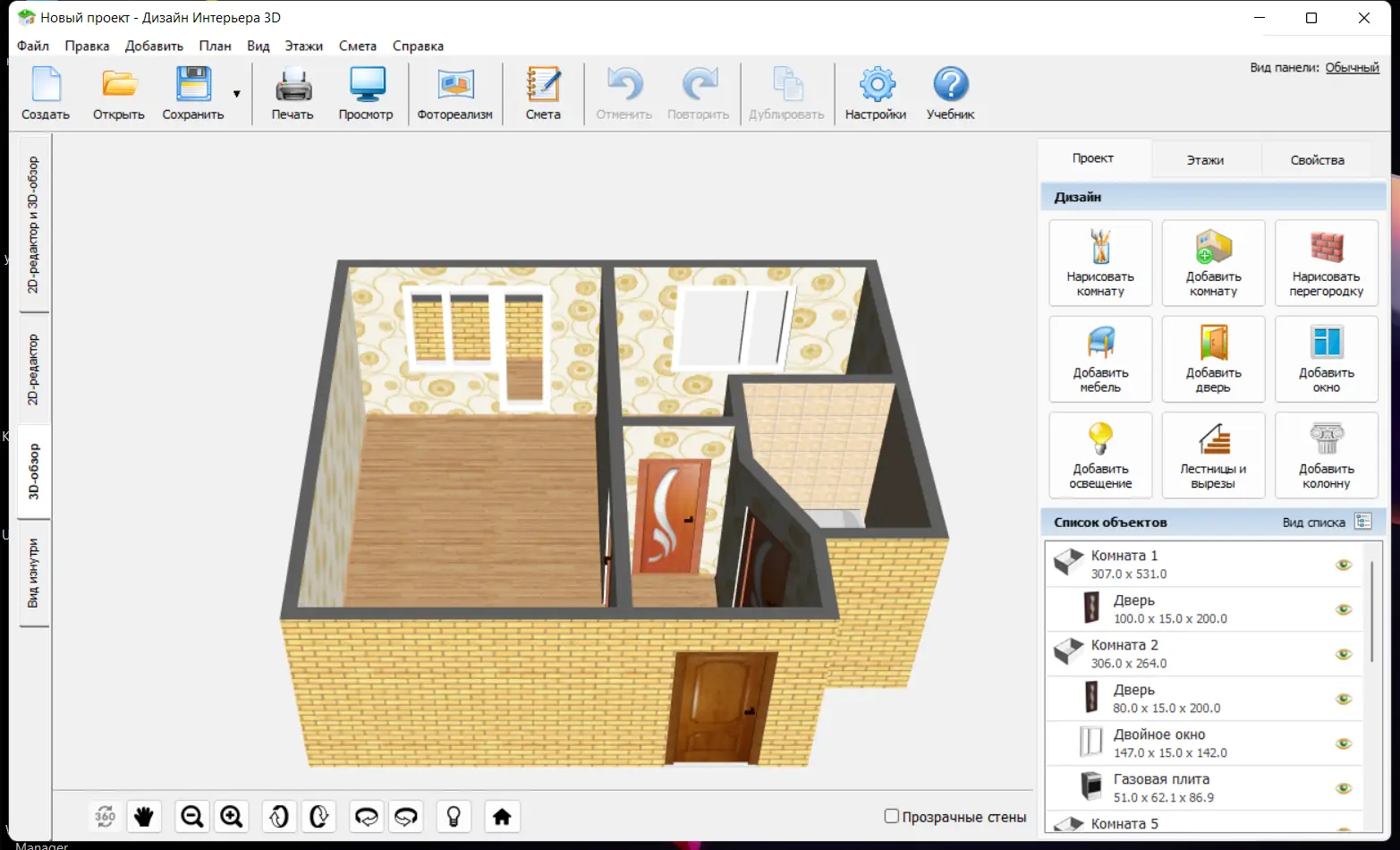The image size is (1400, 850).
Task: Open the Этажи menu in menu bar
Action: pyautogui.click(x=303, y=46)
